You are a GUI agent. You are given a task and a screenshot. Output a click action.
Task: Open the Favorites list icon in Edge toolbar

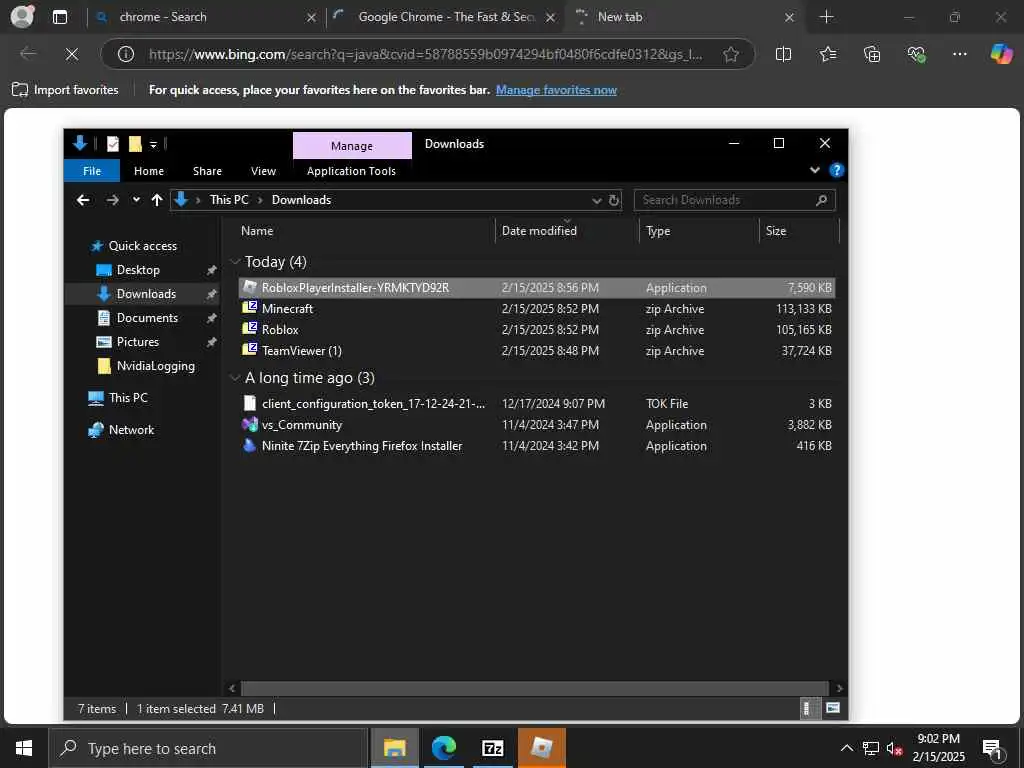827,54
